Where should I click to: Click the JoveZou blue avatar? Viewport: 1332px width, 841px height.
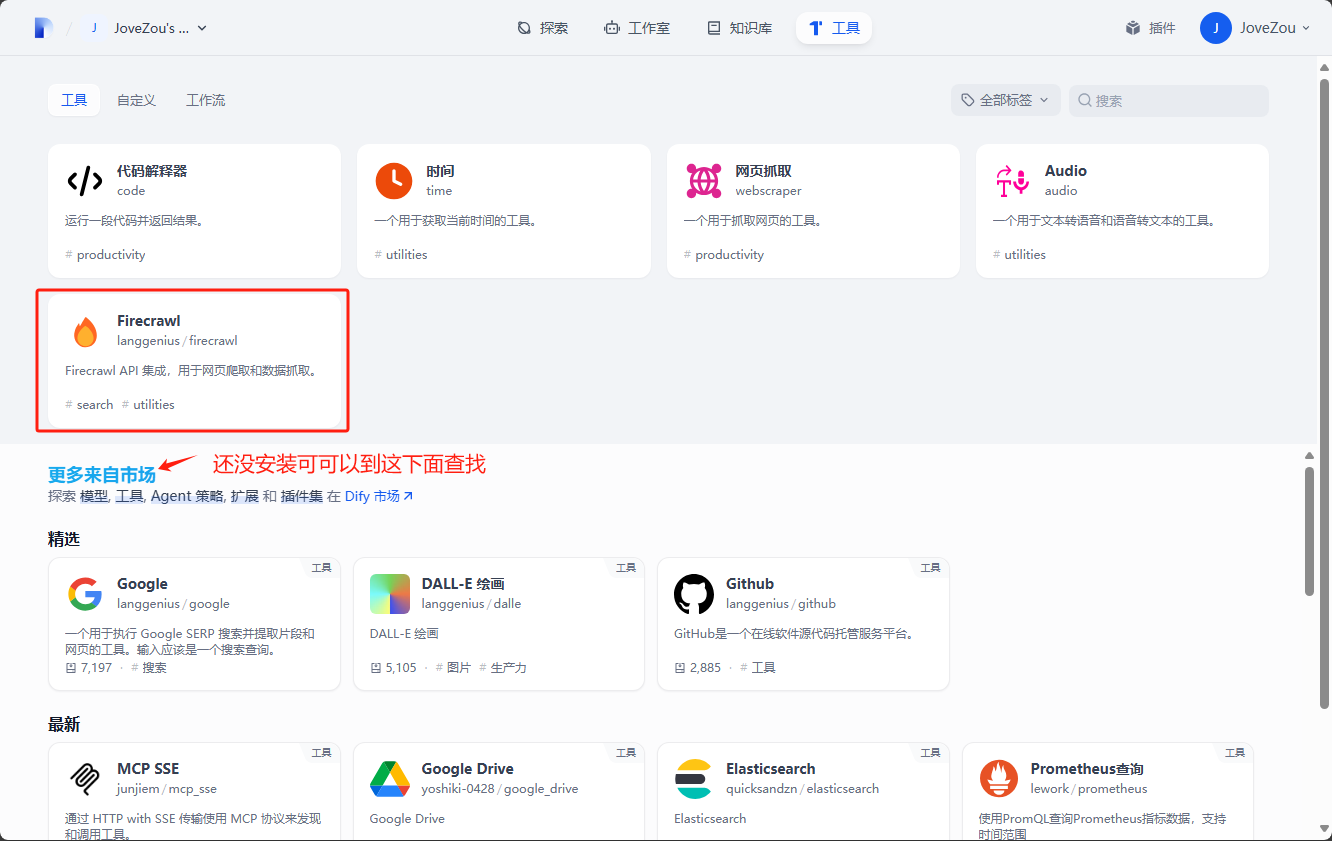tap(1216, 28)
